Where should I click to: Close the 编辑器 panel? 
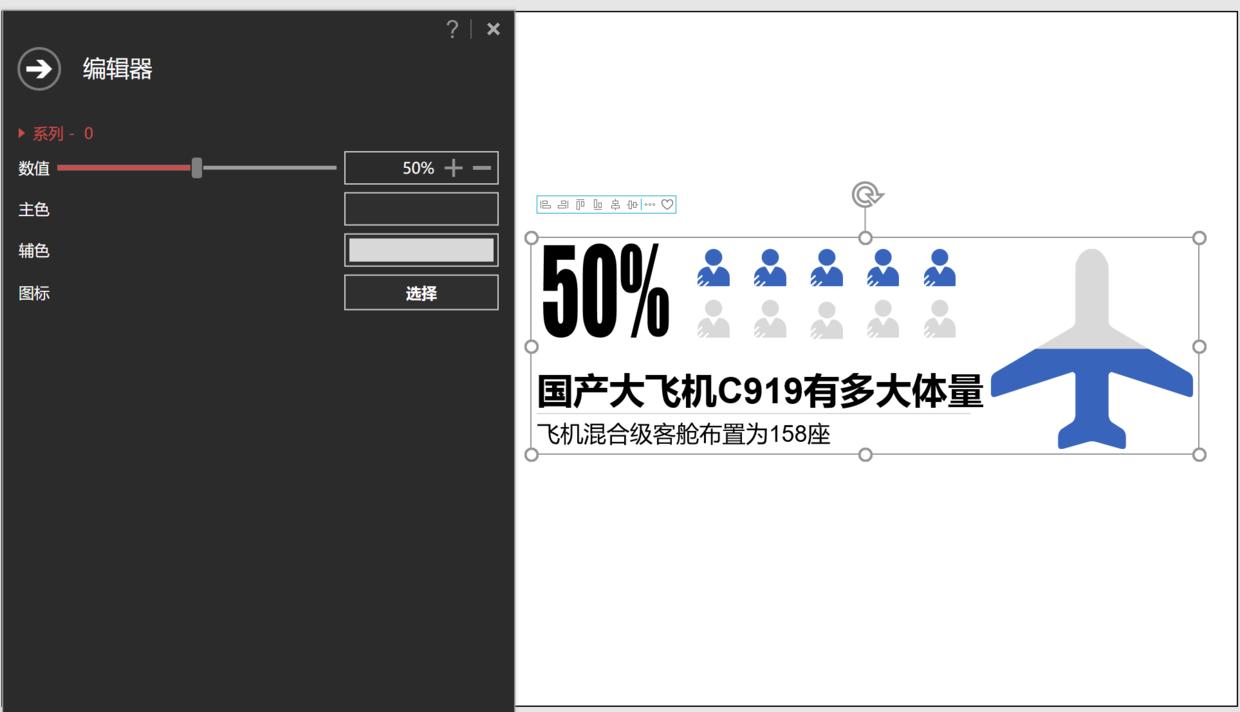click(493, 29)
